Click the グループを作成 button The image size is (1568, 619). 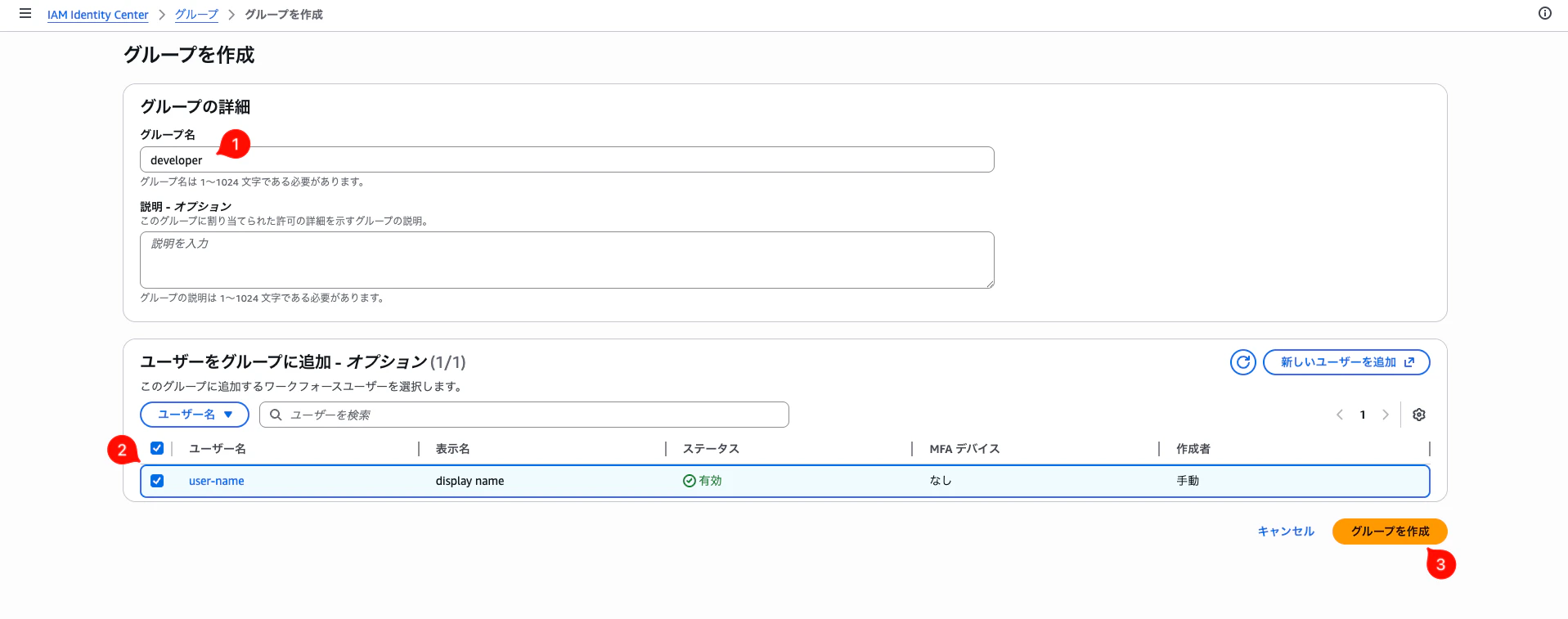[x=1390, y=532]
